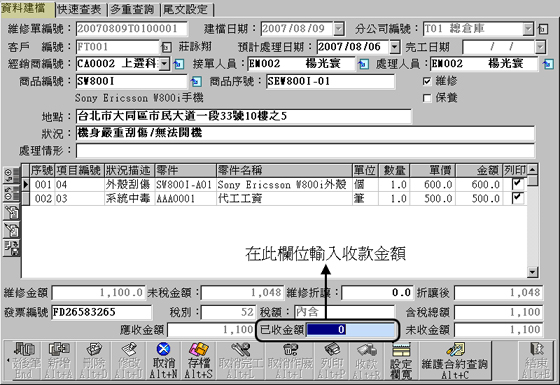560x385 pixels.
Task: Expand the 預計處理日期 date dropdown
Action: click(394, 47)
